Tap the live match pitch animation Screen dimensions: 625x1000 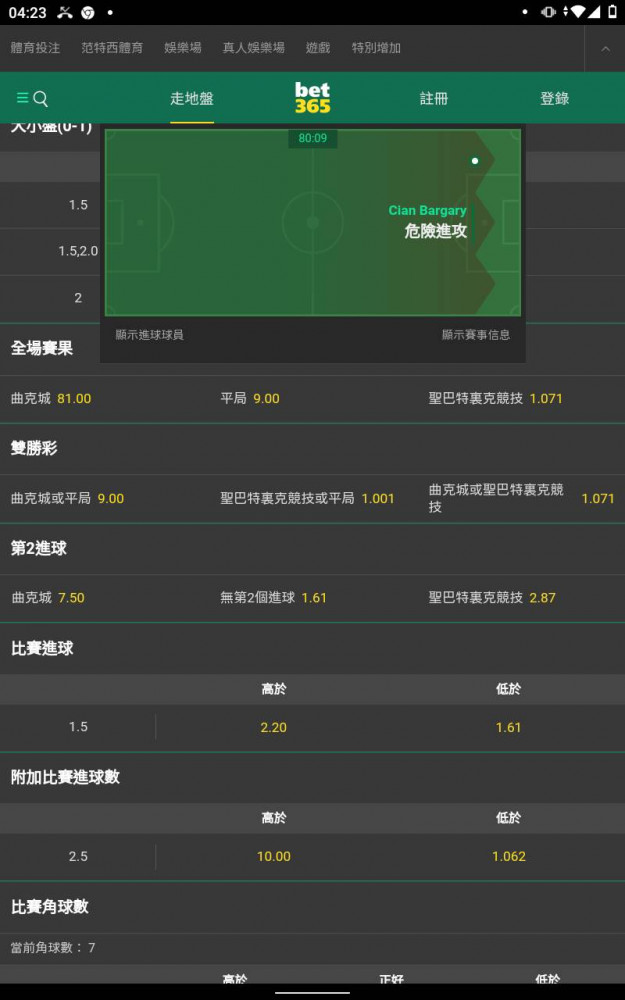tap(312, 223)
